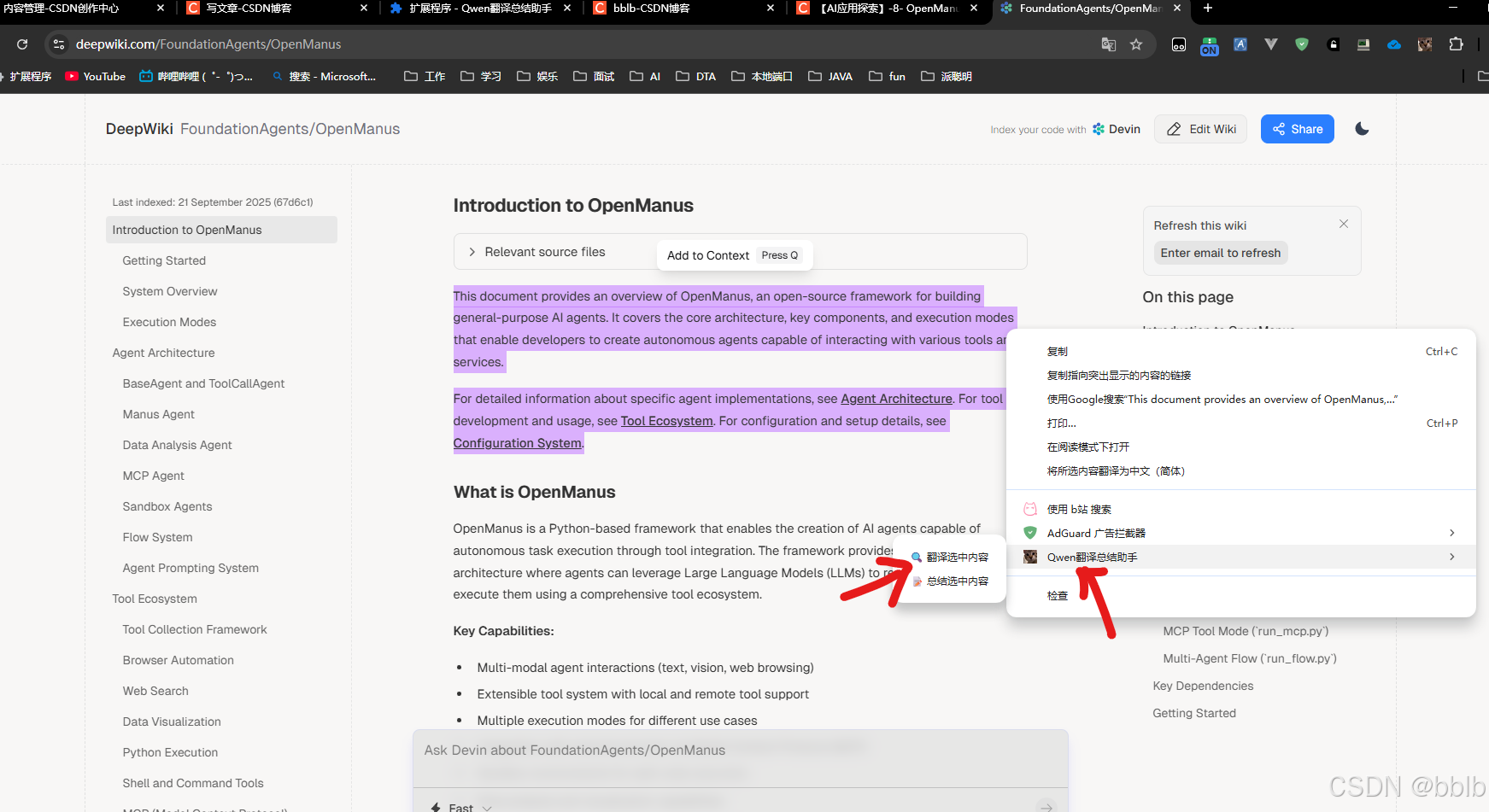Open the AI bookmarks folder
This screenshot has width=1489, height=812.
pos(645,76)
